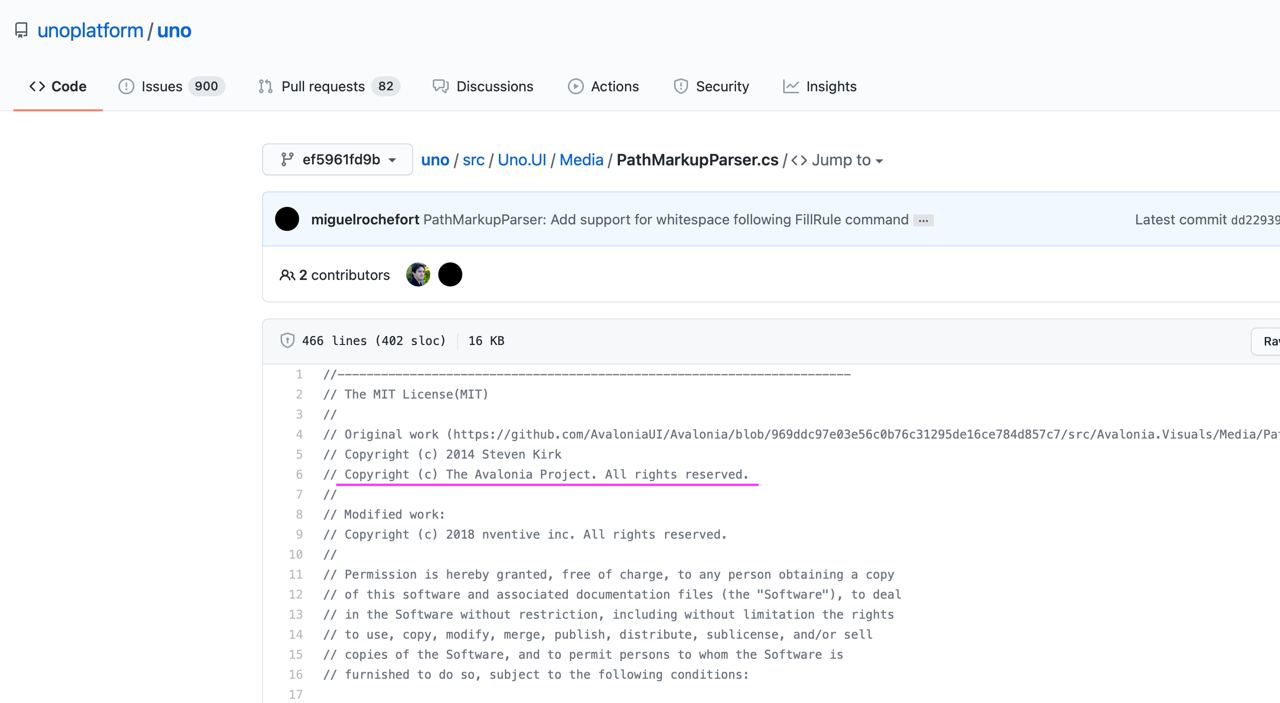Open the Issues tab
Viewport: 1280px width, 703px height.
[x=171, y=86]
